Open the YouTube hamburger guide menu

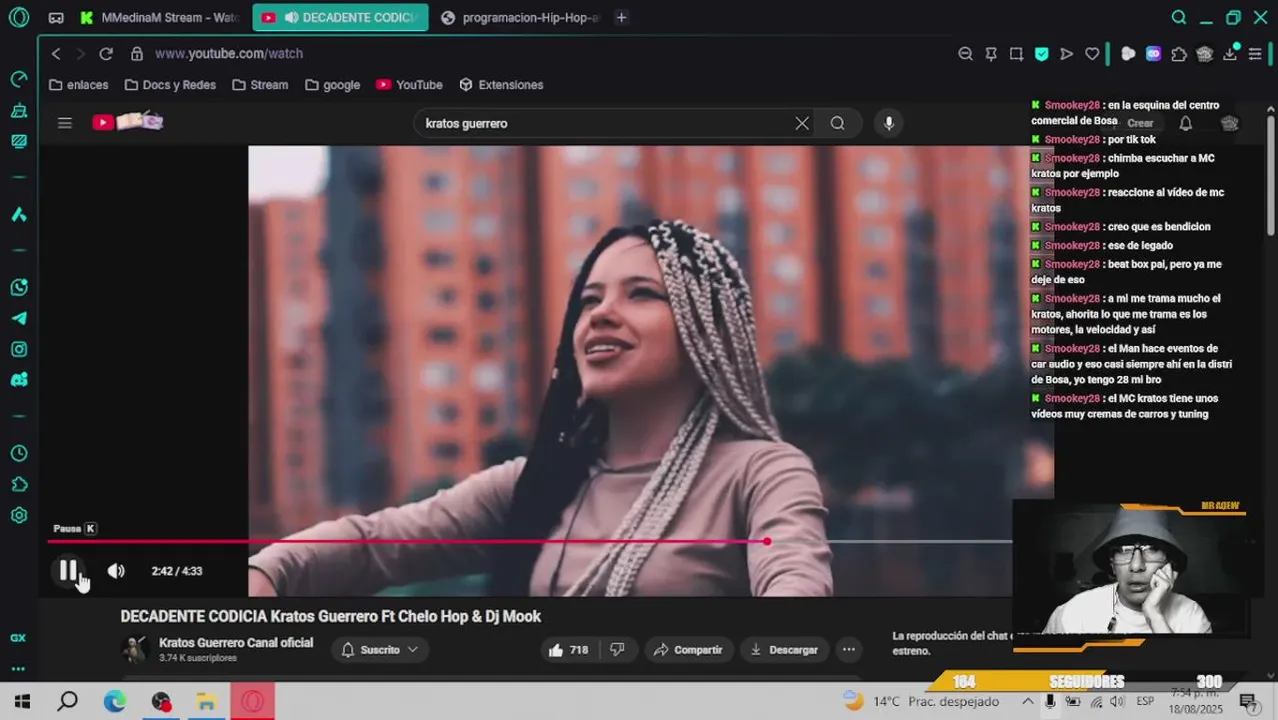coord(65,123)
